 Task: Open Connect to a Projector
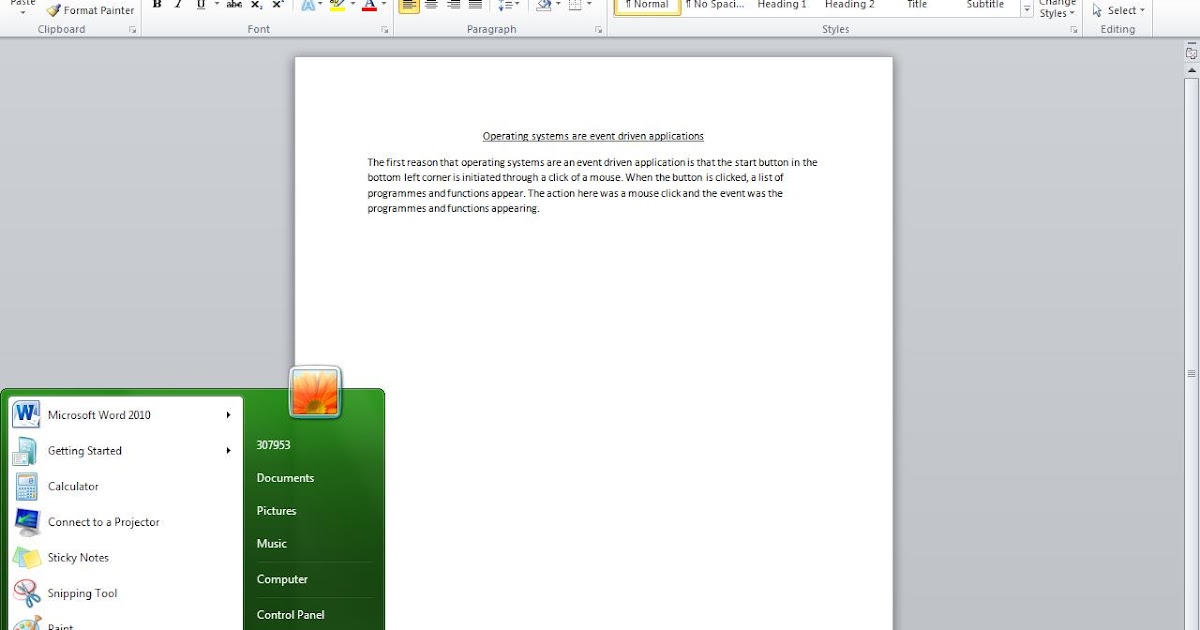124,522
